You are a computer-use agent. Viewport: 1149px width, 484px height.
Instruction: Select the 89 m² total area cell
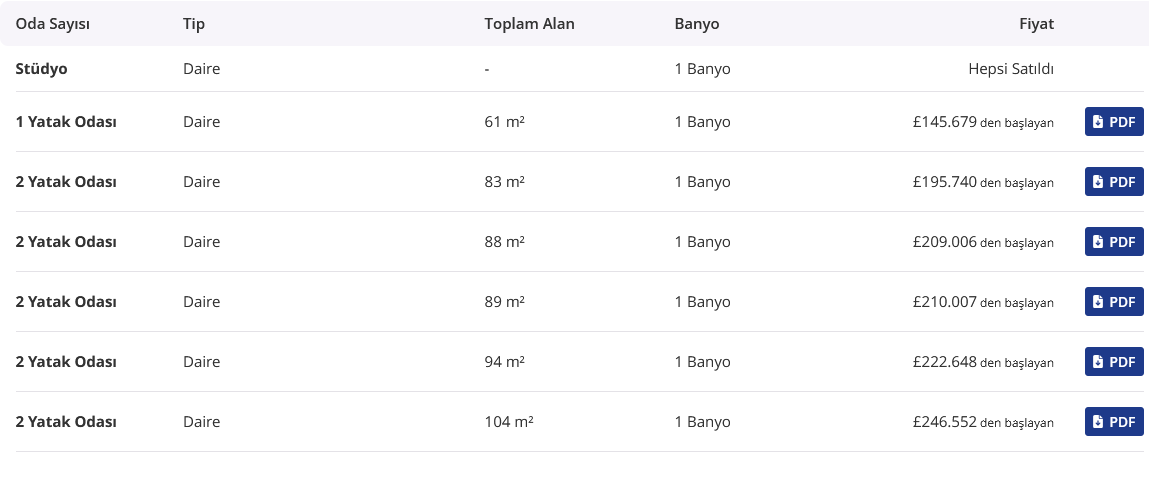[505, 302]
